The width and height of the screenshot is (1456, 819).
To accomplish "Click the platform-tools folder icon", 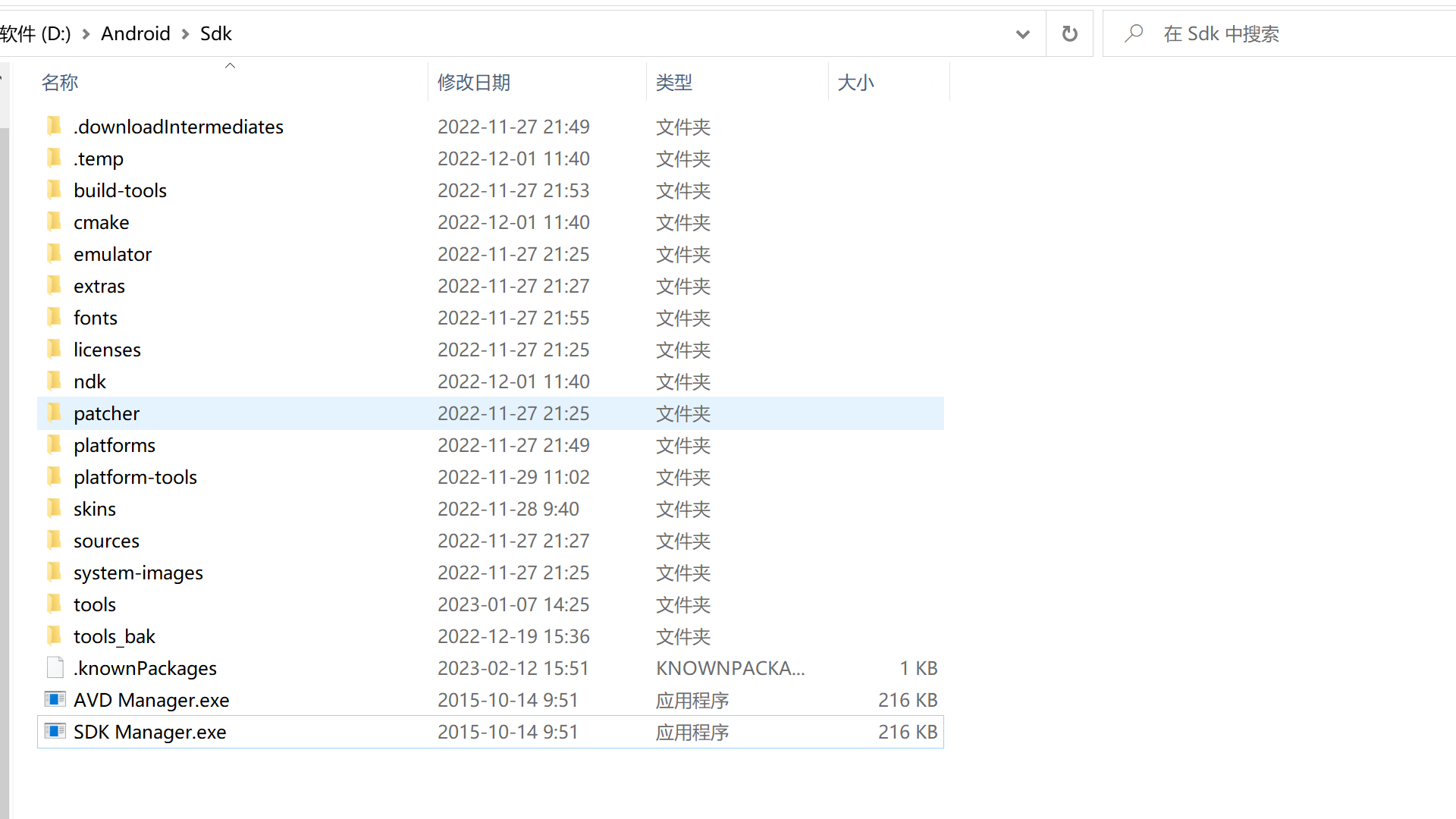I will pos(55,476).
